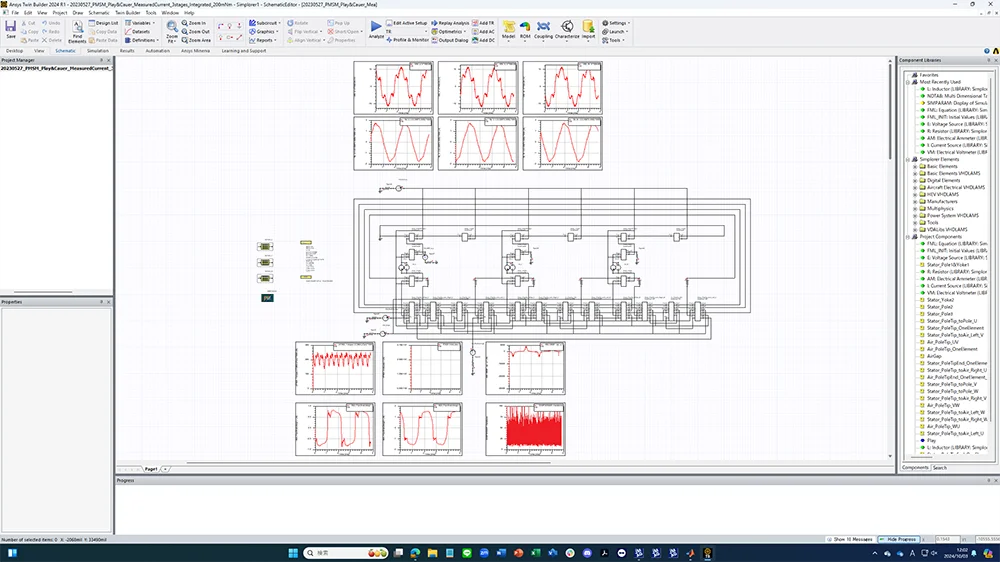Open the Twin Builder menu
The image size is (1000, 562).
[x=128, y=13]
